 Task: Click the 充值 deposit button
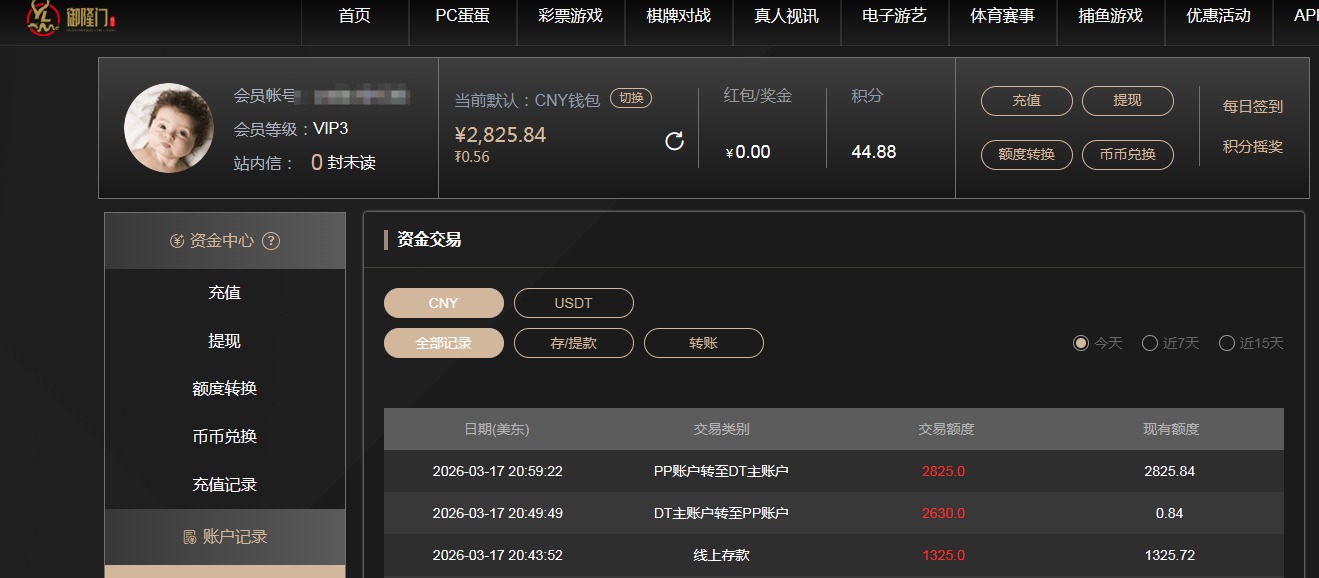click(x=1026, y=100)
